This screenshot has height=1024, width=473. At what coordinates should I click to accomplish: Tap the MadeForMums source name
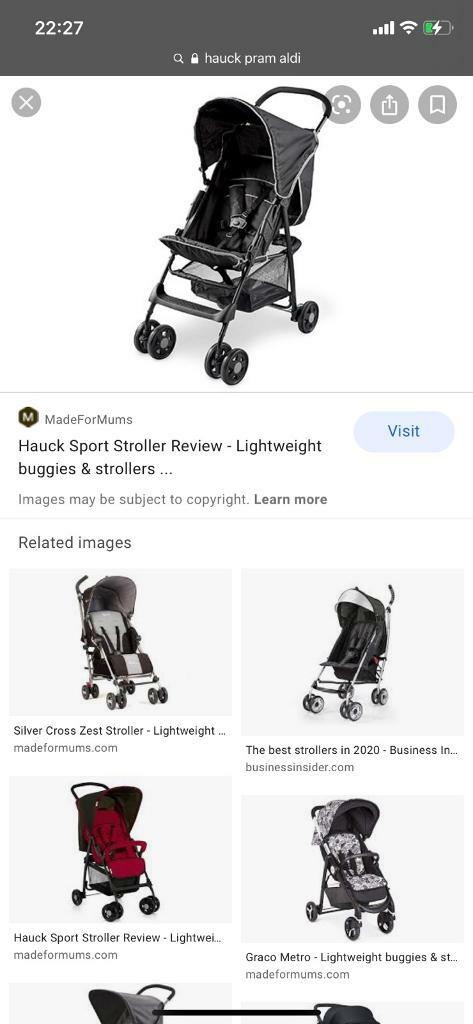pyautogui.click(x=88, y=419)
